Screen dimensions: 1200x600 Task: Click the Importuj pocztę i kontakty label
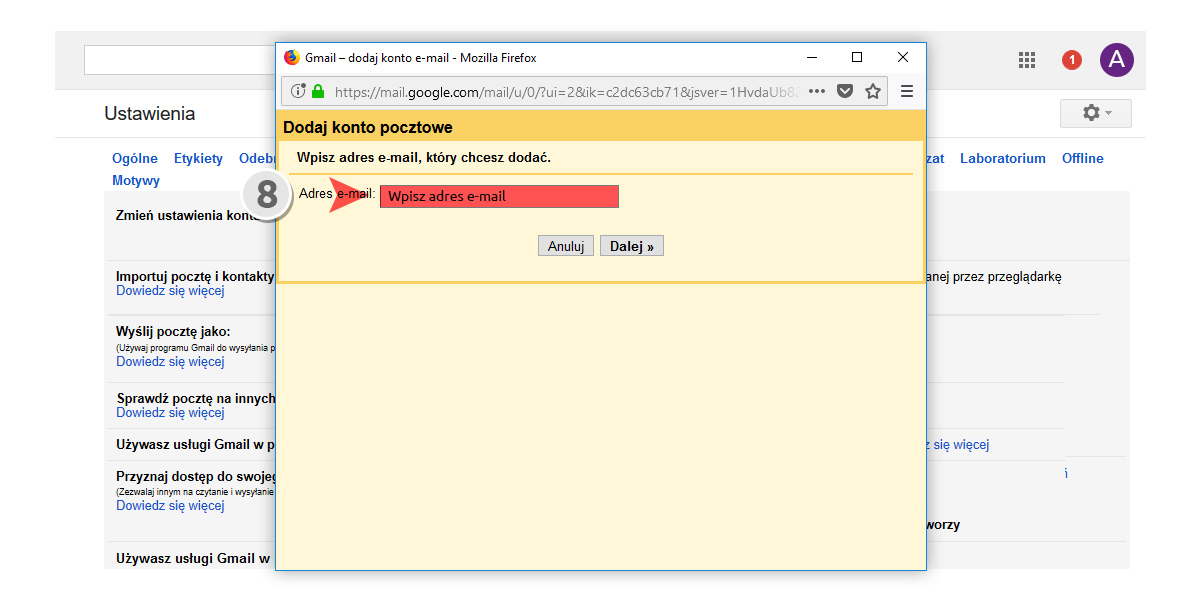point(195,276)
